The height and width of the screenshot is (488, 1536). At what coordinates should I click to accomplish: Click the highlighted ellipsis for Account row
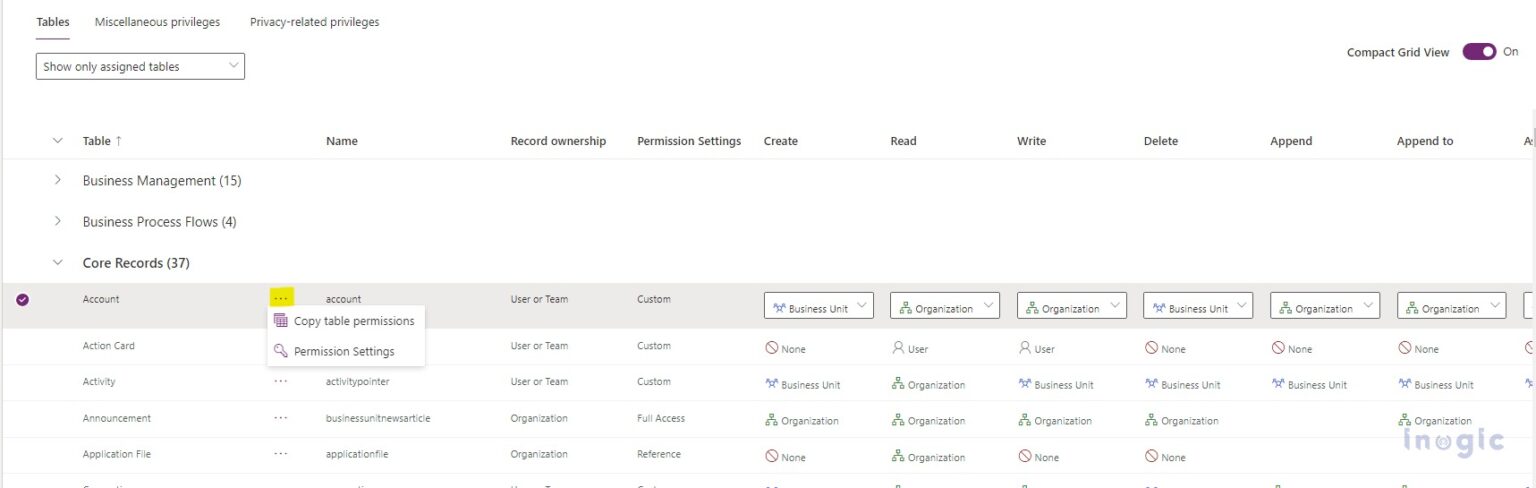(281, 298)
